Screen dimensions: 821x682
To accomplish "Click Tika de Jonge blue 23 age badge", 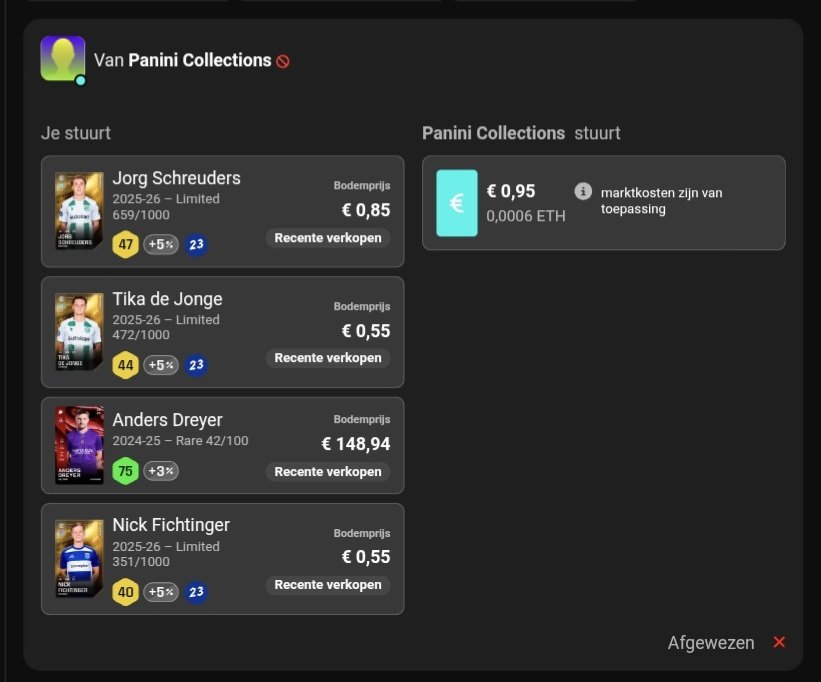I will 196,365.
